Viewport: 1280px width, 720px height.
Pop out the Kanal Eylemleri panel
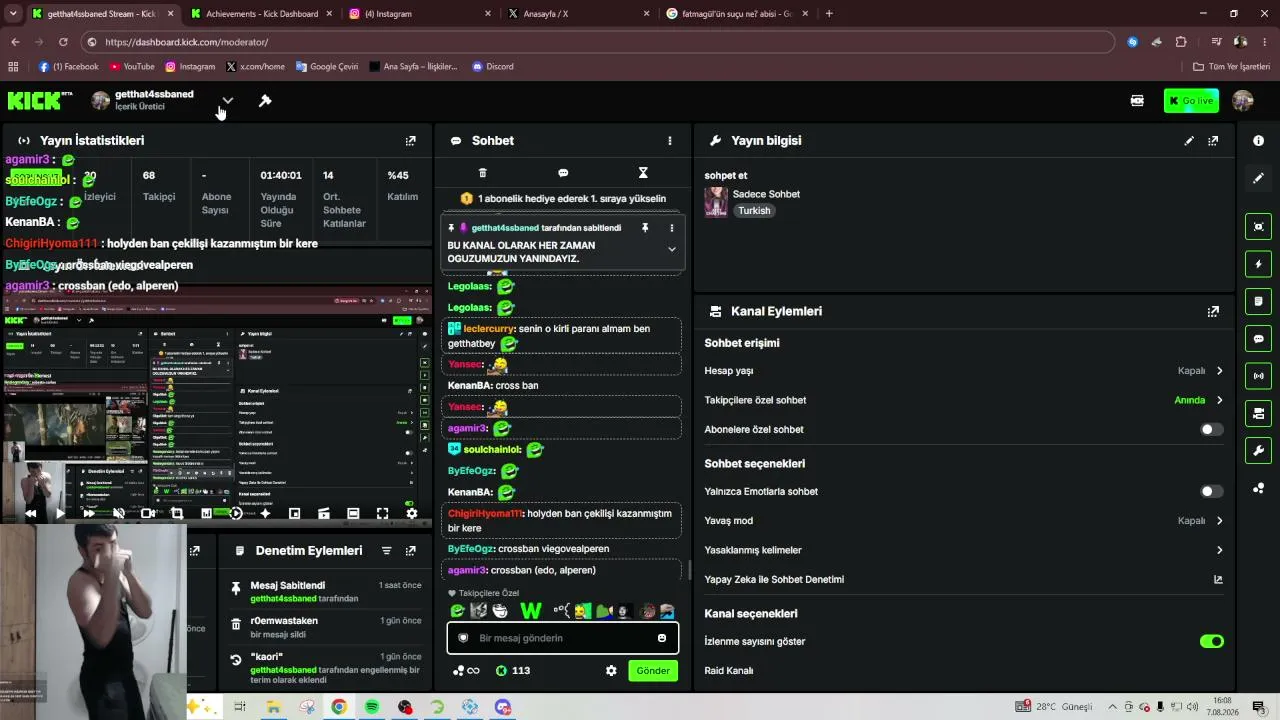pos(1213,311)
